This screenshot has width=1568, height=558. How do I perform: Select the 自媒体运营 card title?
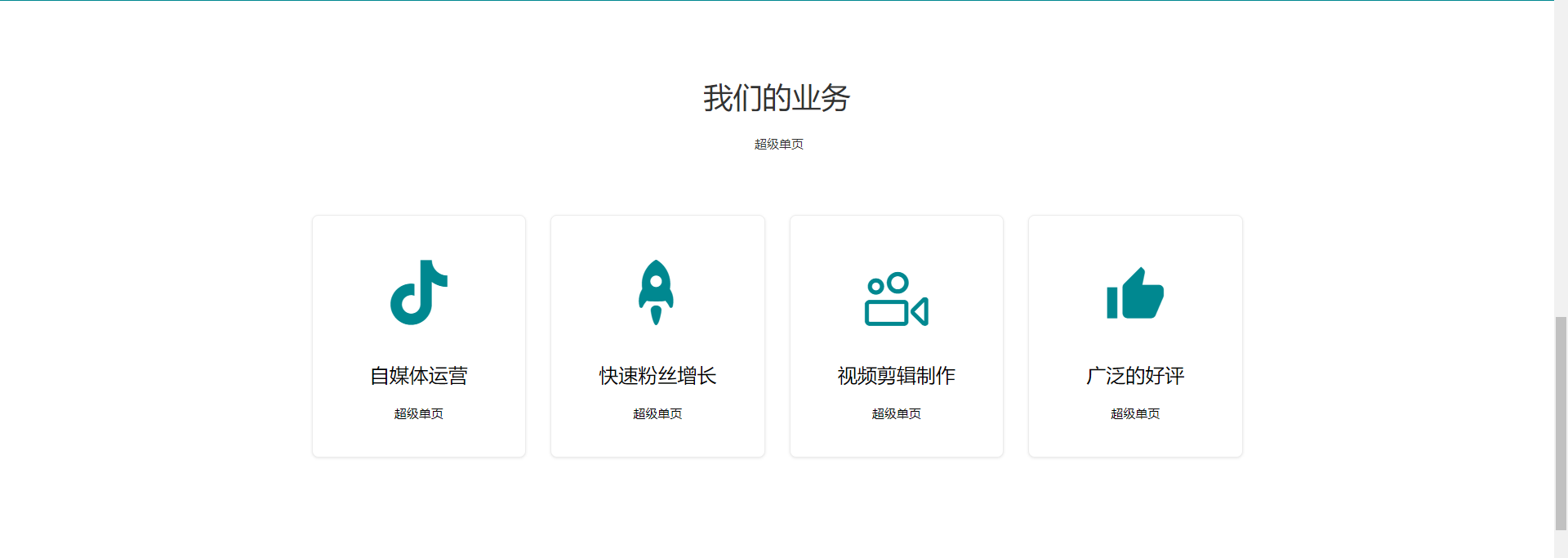point(419,376)
